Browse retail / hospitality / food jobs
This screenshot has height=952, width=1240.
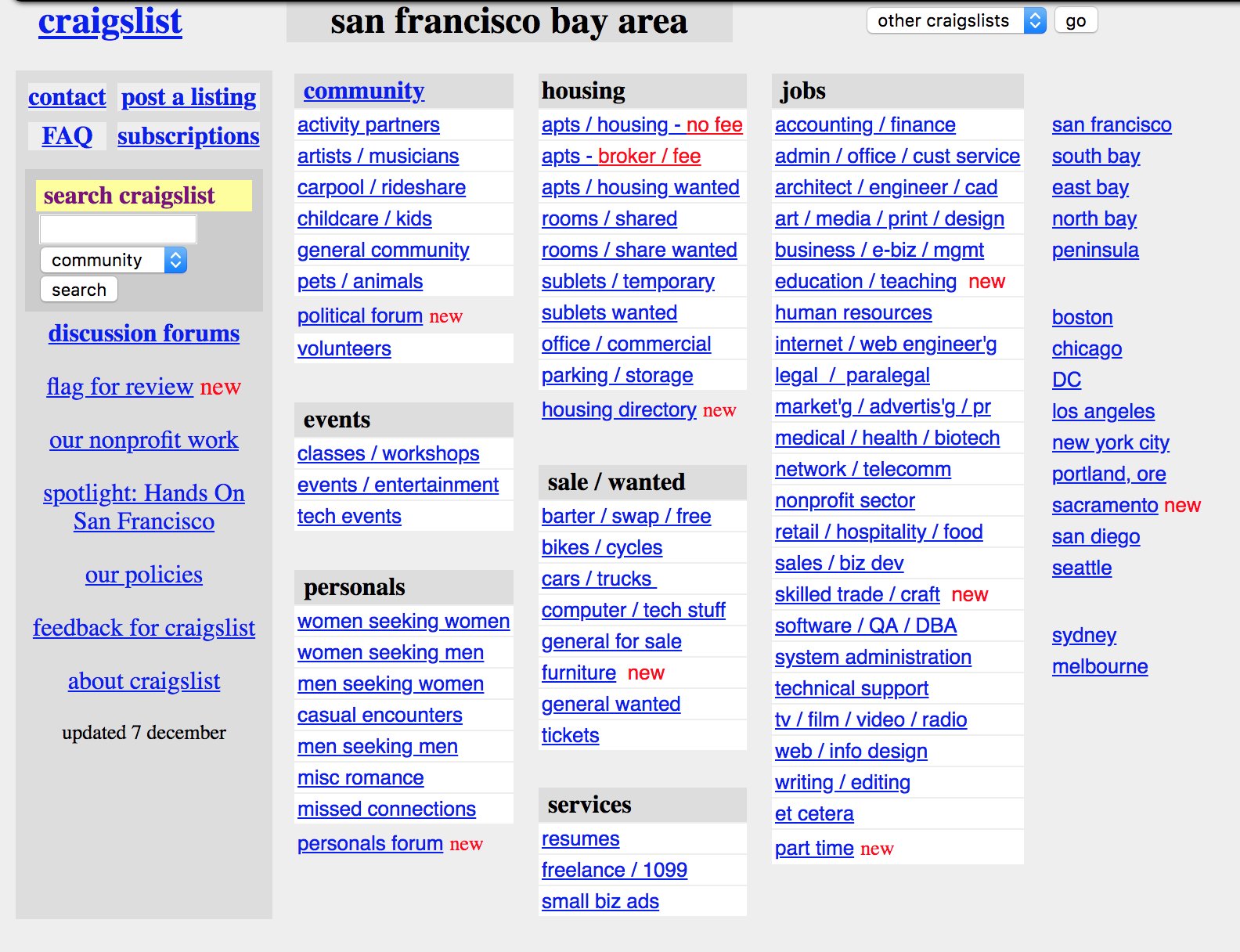[879, 532]
